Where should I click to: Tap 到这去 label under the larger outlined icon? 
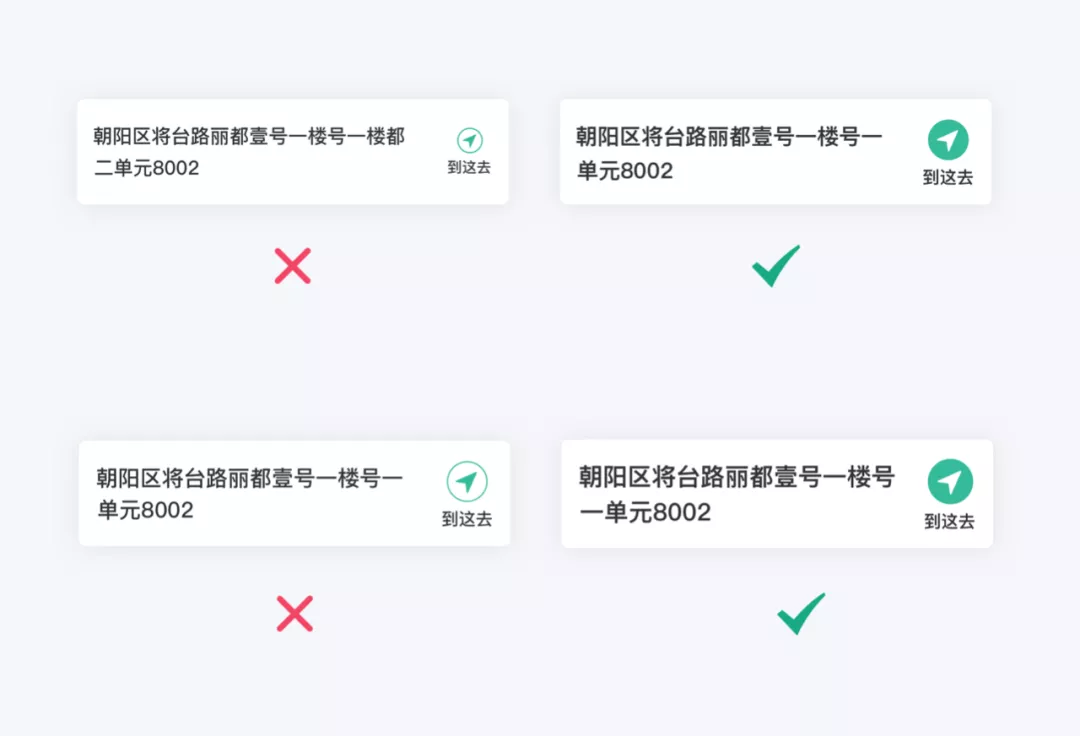pos(467,519)
